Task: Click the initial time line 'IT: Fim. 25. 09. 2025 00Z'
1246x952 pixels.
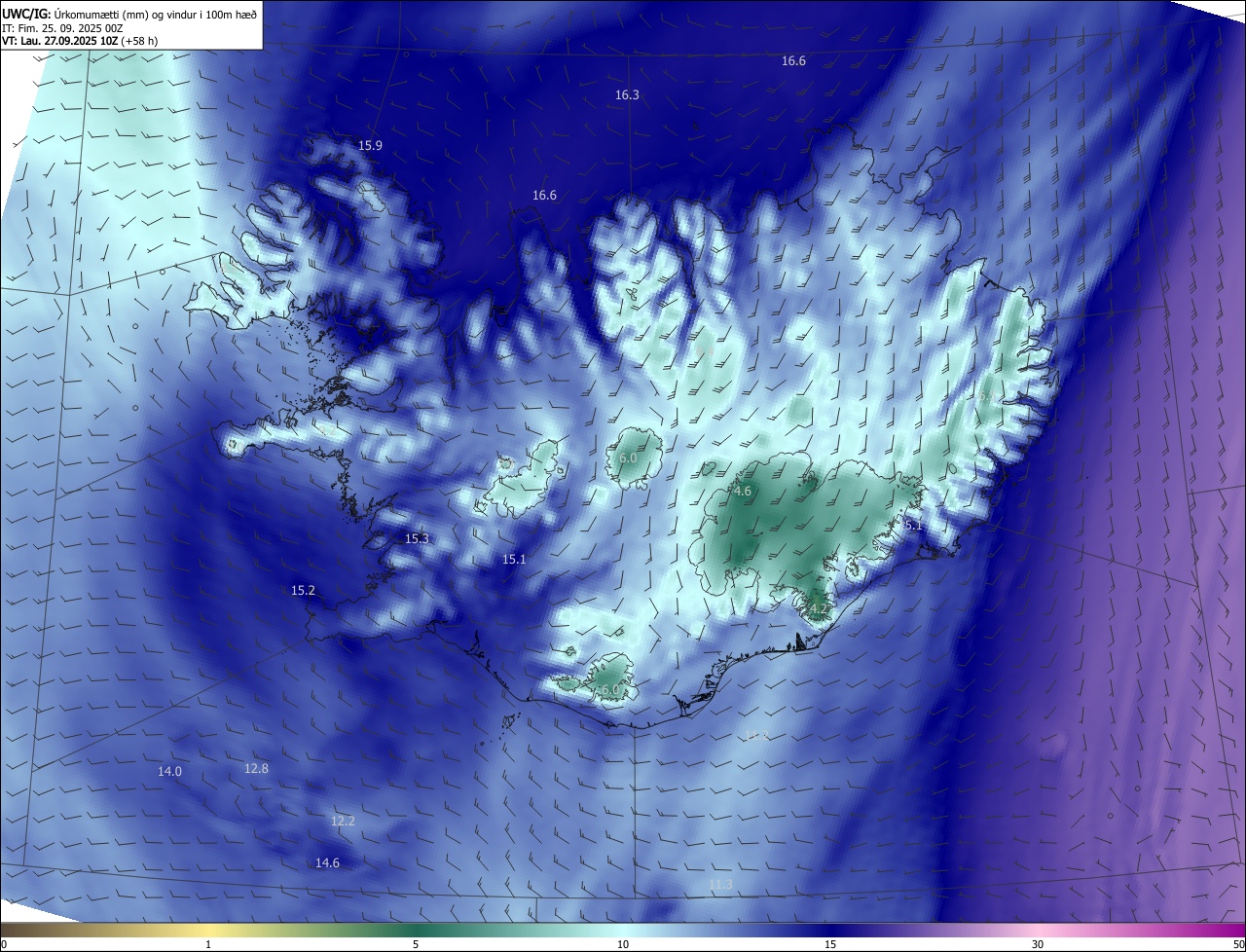Action: 62,28
